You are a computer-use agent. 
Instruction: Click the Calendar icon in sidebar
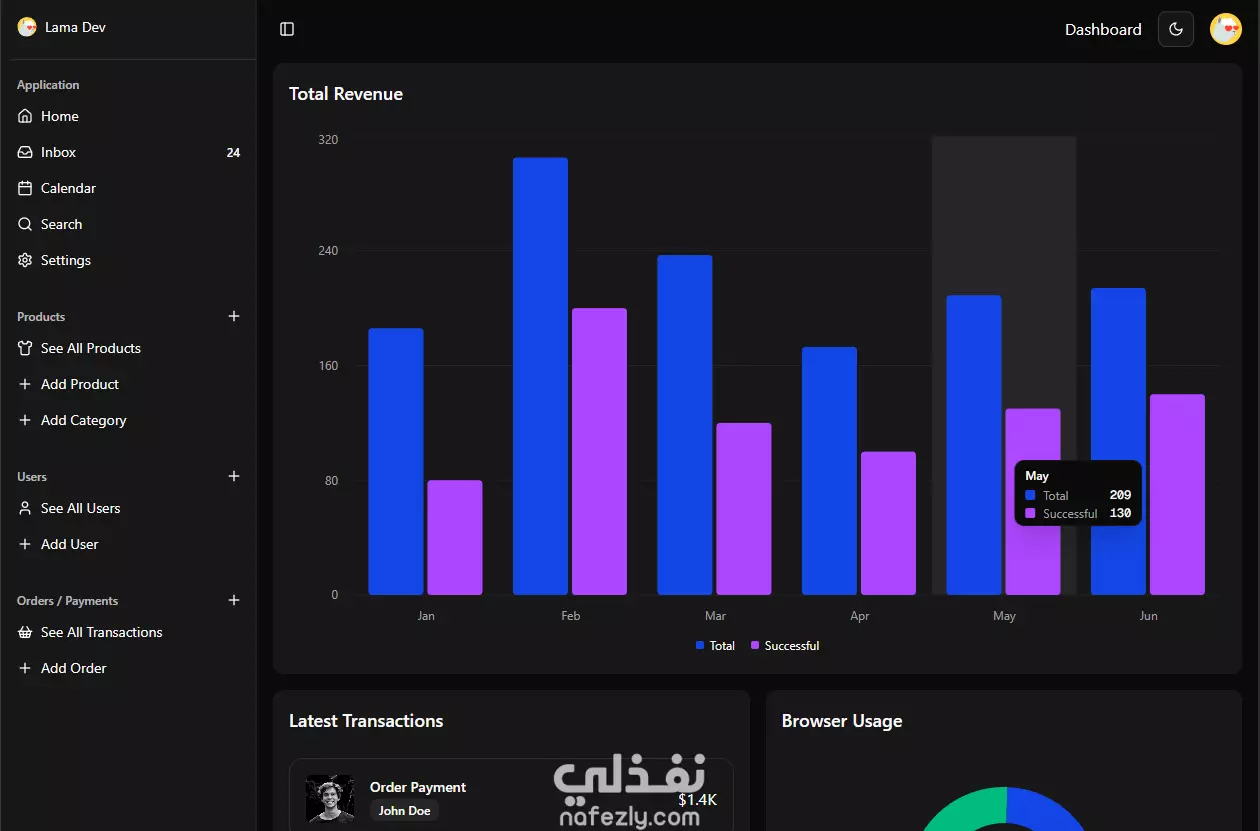(25, 188)
